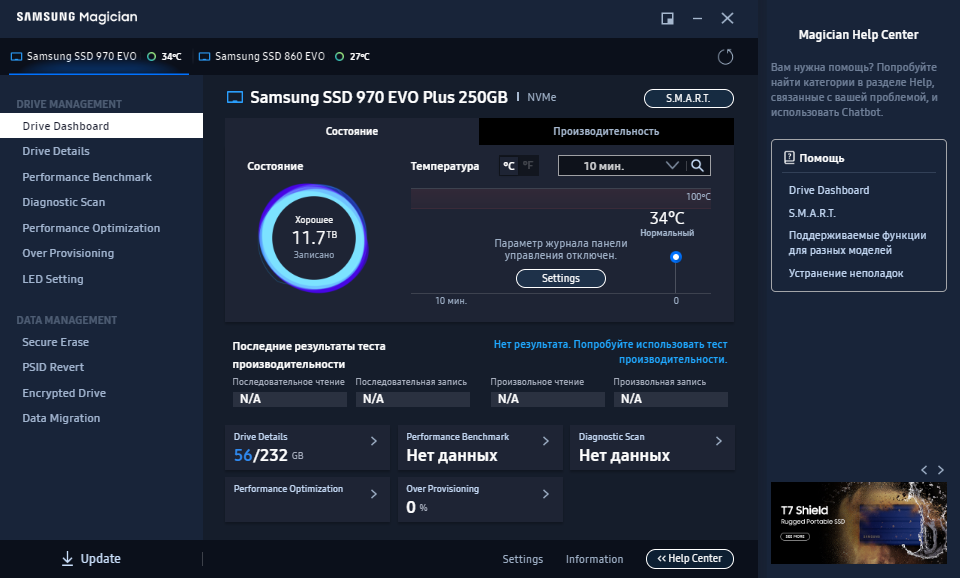Click the magnifier icon beside time dropdown
This screenshot has height=578, width=960.
tap(699, 166)
